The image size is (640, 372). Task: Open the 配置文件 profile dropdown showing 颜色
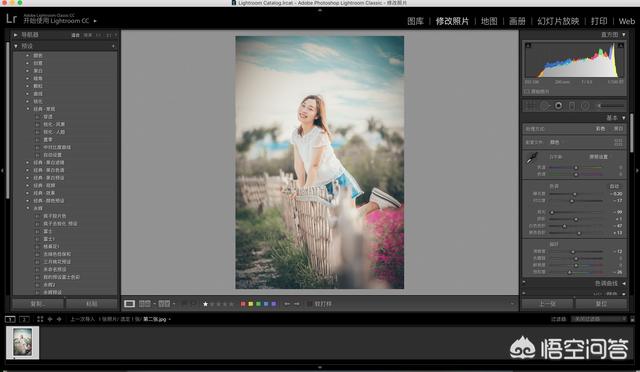click(x=555, y=142)
